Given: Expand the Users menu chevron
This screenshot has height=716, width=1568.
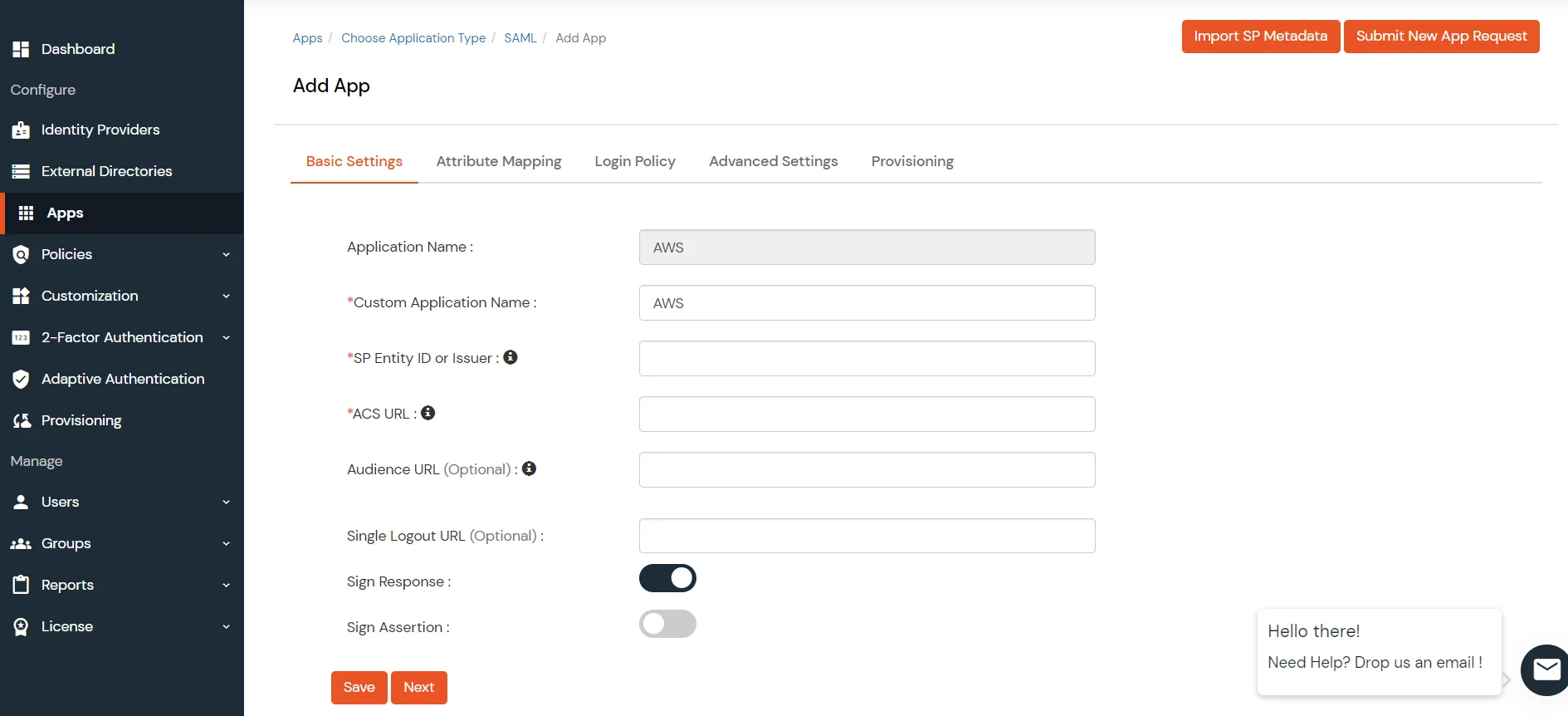Looking at the screenshot, I should [x=226, y=503].
